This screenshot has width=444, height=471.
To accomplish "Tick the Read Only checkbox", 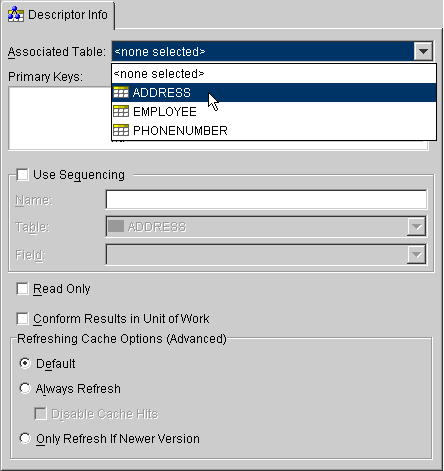I will click(x=23, y=289).
